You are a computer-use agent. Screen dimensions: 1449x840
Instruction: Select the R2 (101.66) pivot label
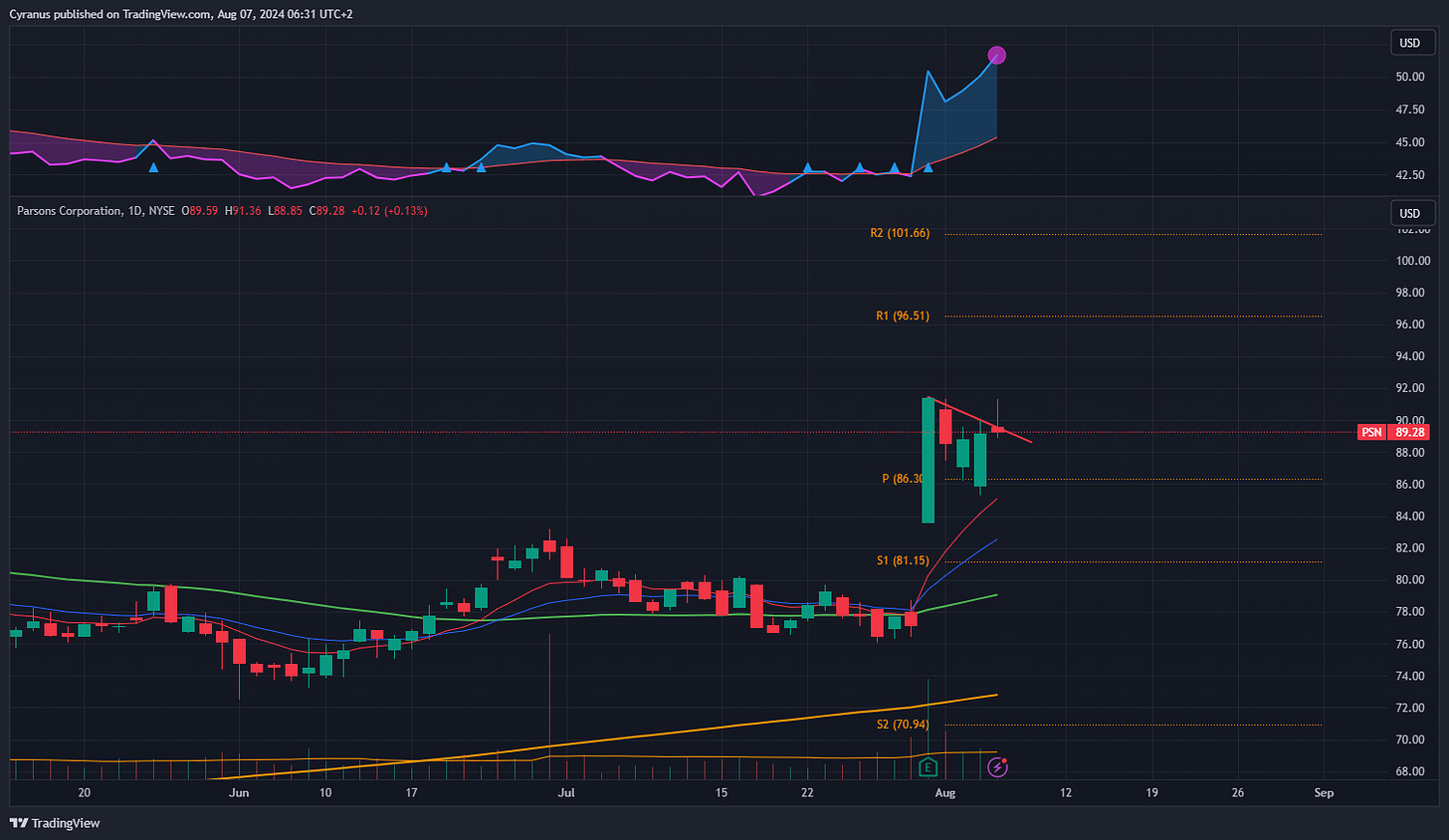click(x=900, y=233)
